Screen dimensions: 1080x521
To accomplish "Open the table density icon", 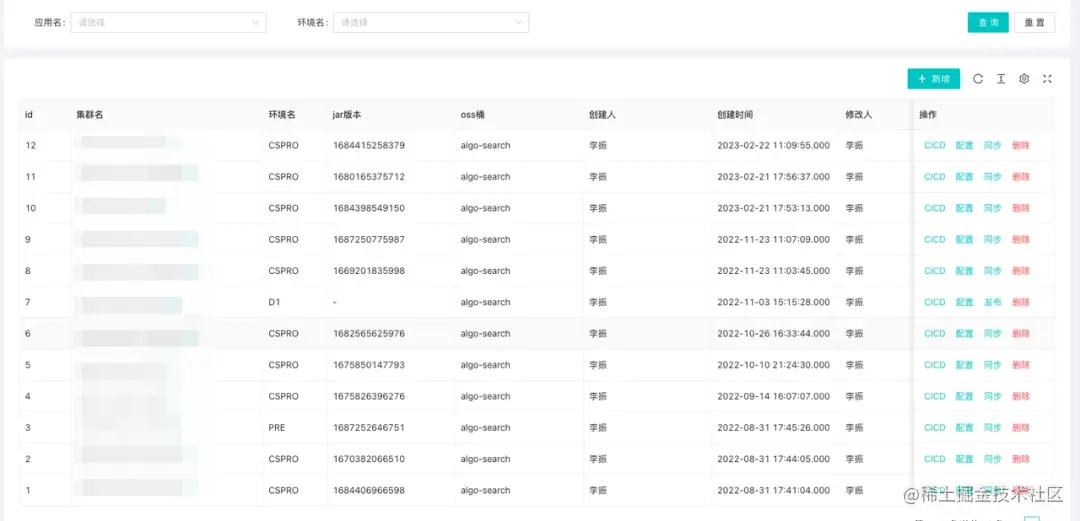I will click(1001, 79).
